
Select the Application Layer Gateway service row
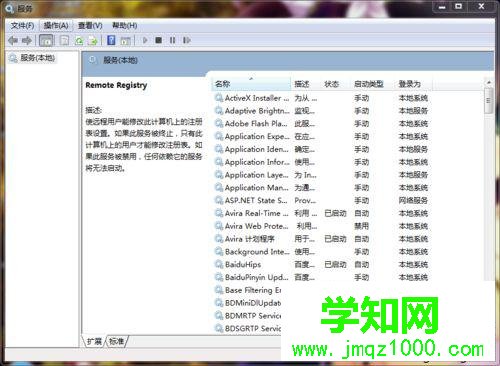tap(322, 175)
